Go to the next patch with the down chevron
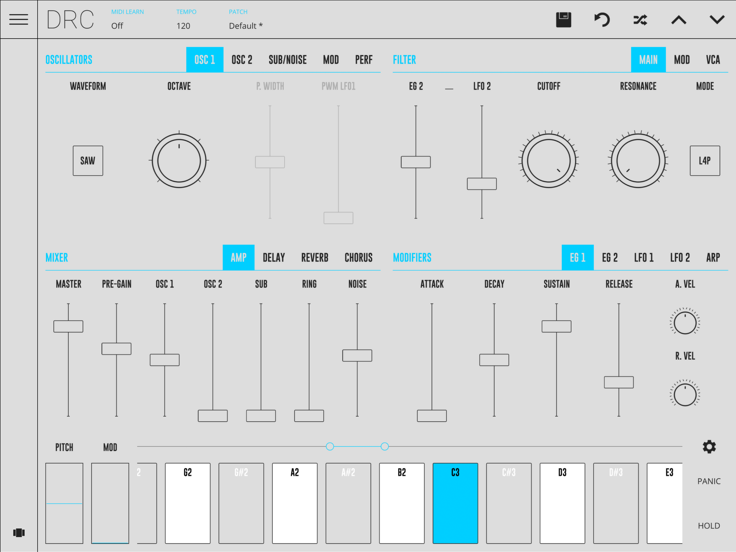Screen dimensions: 736x552 tap(717, 20)
